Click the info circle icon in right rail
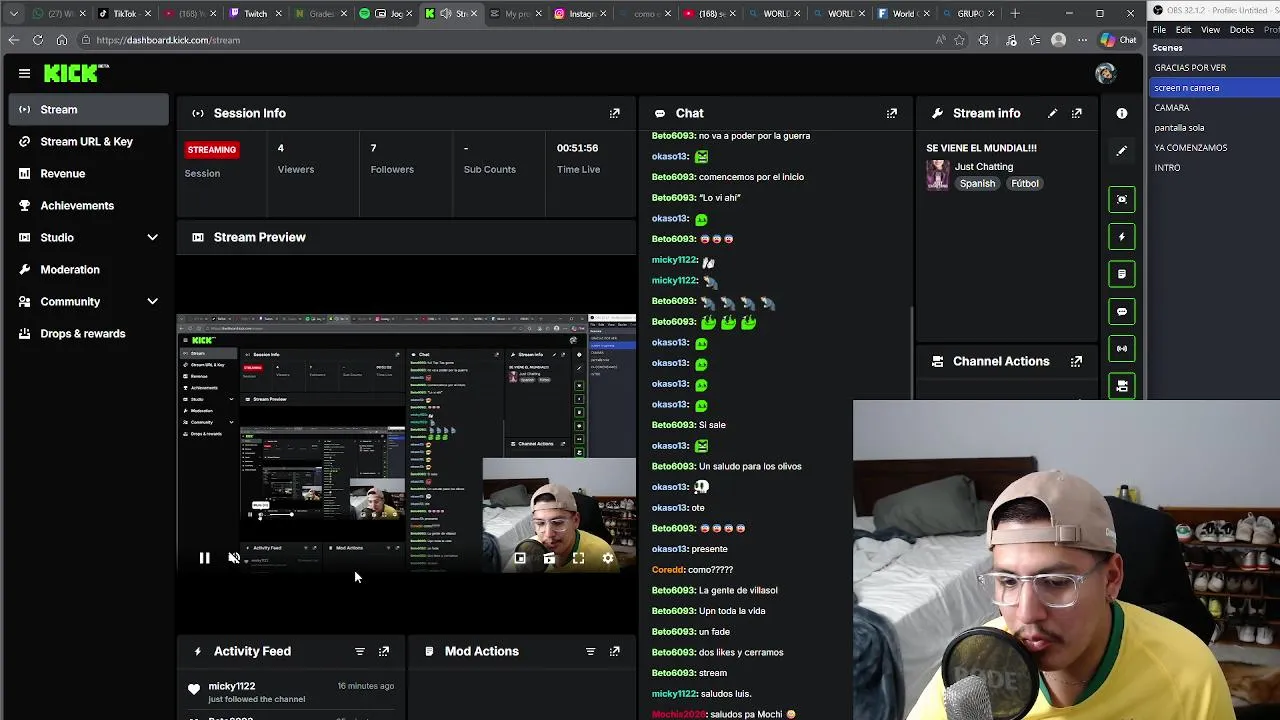The image size is (1280, 720). coord(1122,113)
